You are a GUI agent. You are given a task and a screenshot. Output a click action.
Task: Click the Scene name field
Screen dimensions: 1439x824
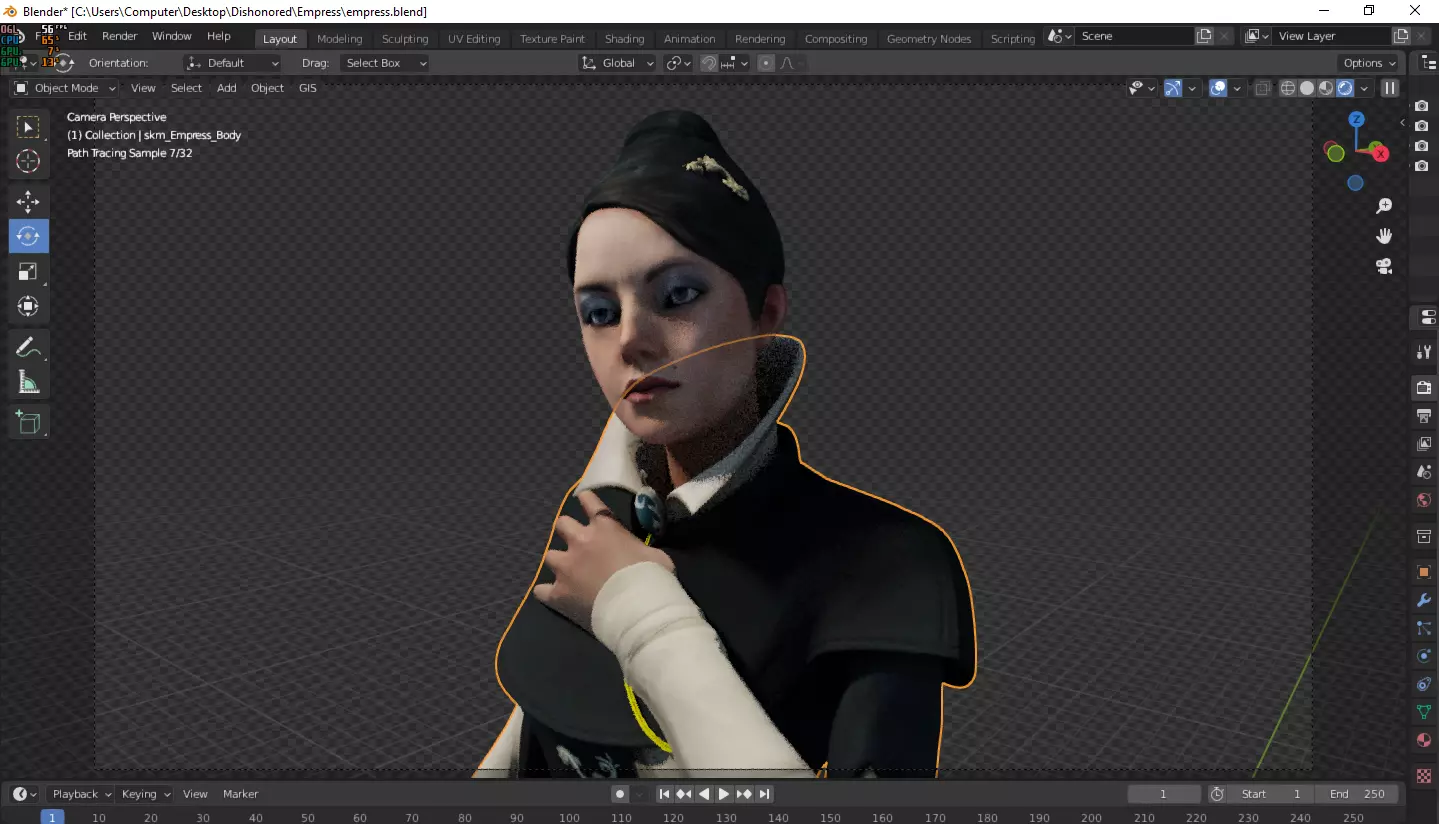coord(1134,36)
